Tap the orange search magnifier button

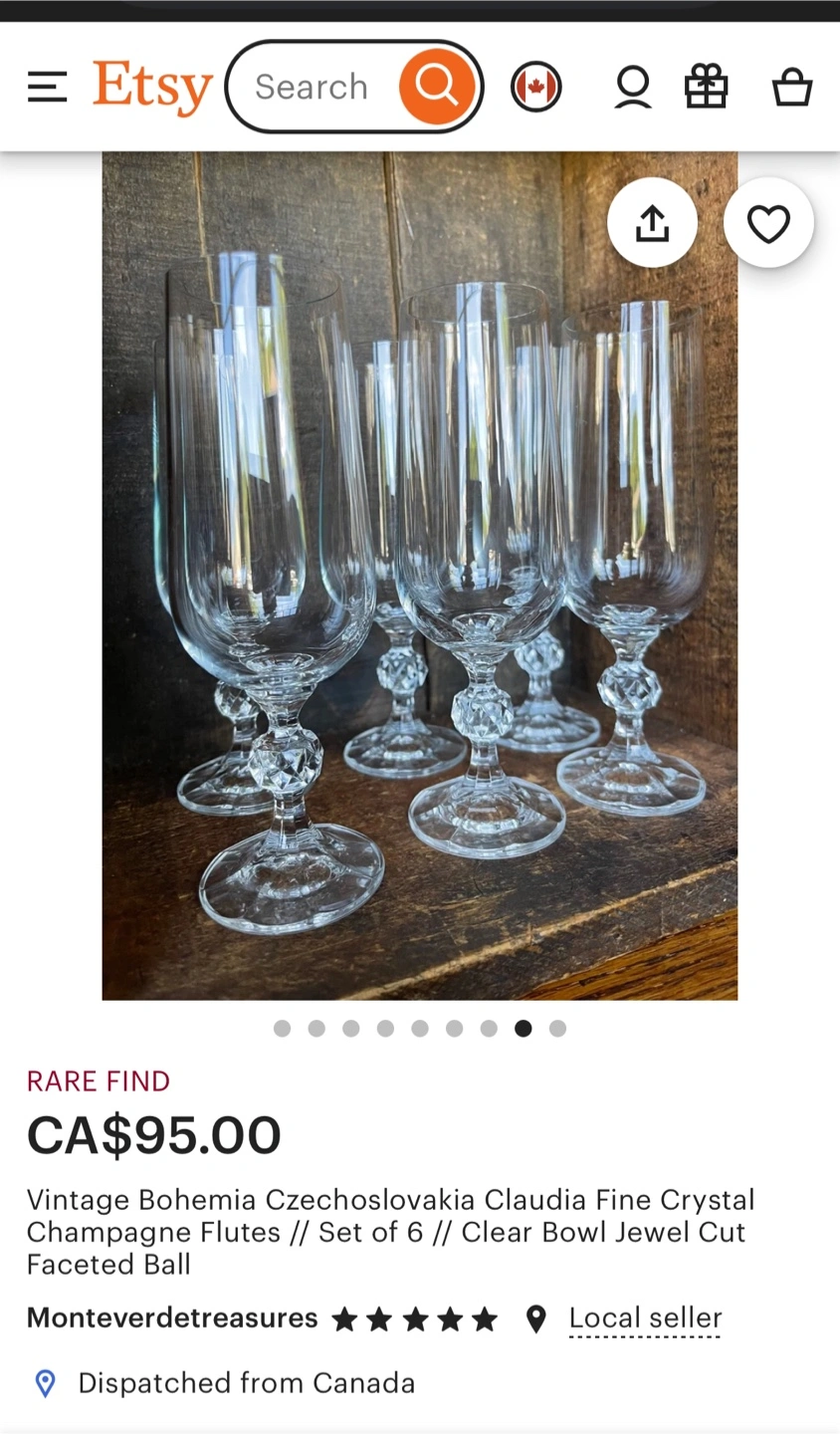pos(436,87)
